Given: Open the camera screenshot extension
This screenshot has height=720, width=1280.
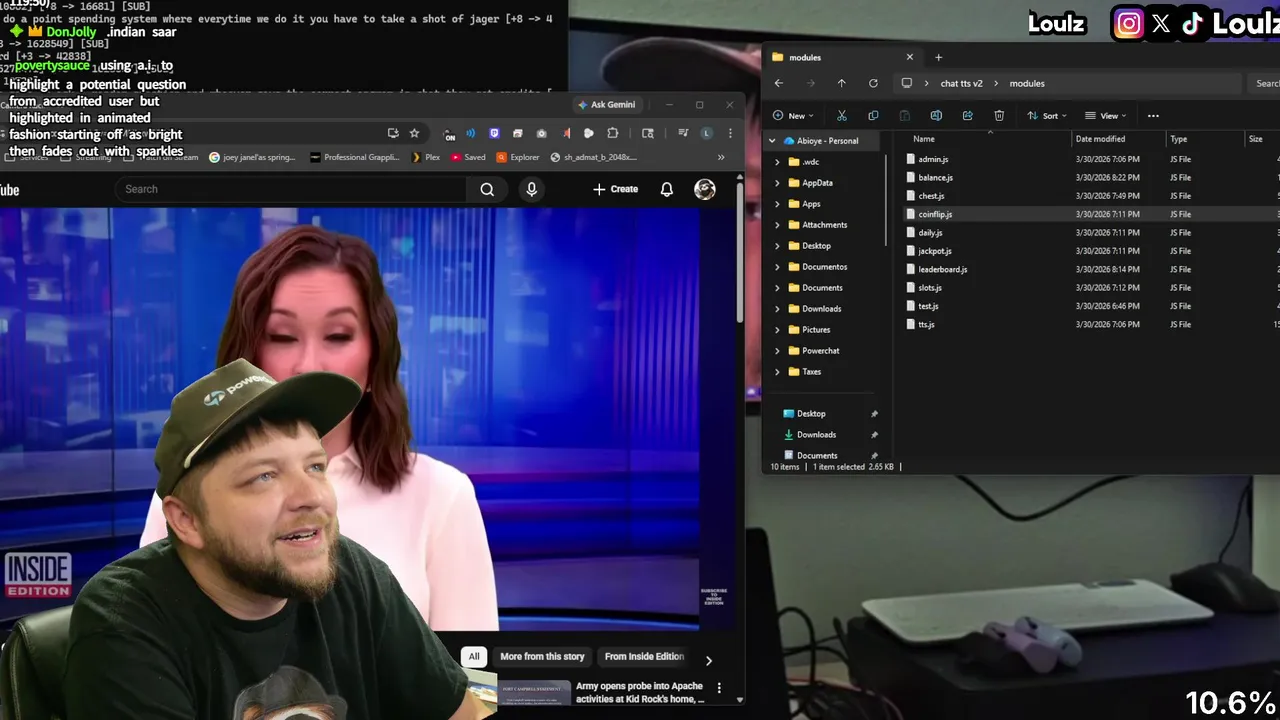Looking at the screenshot, I should point(541,133).
